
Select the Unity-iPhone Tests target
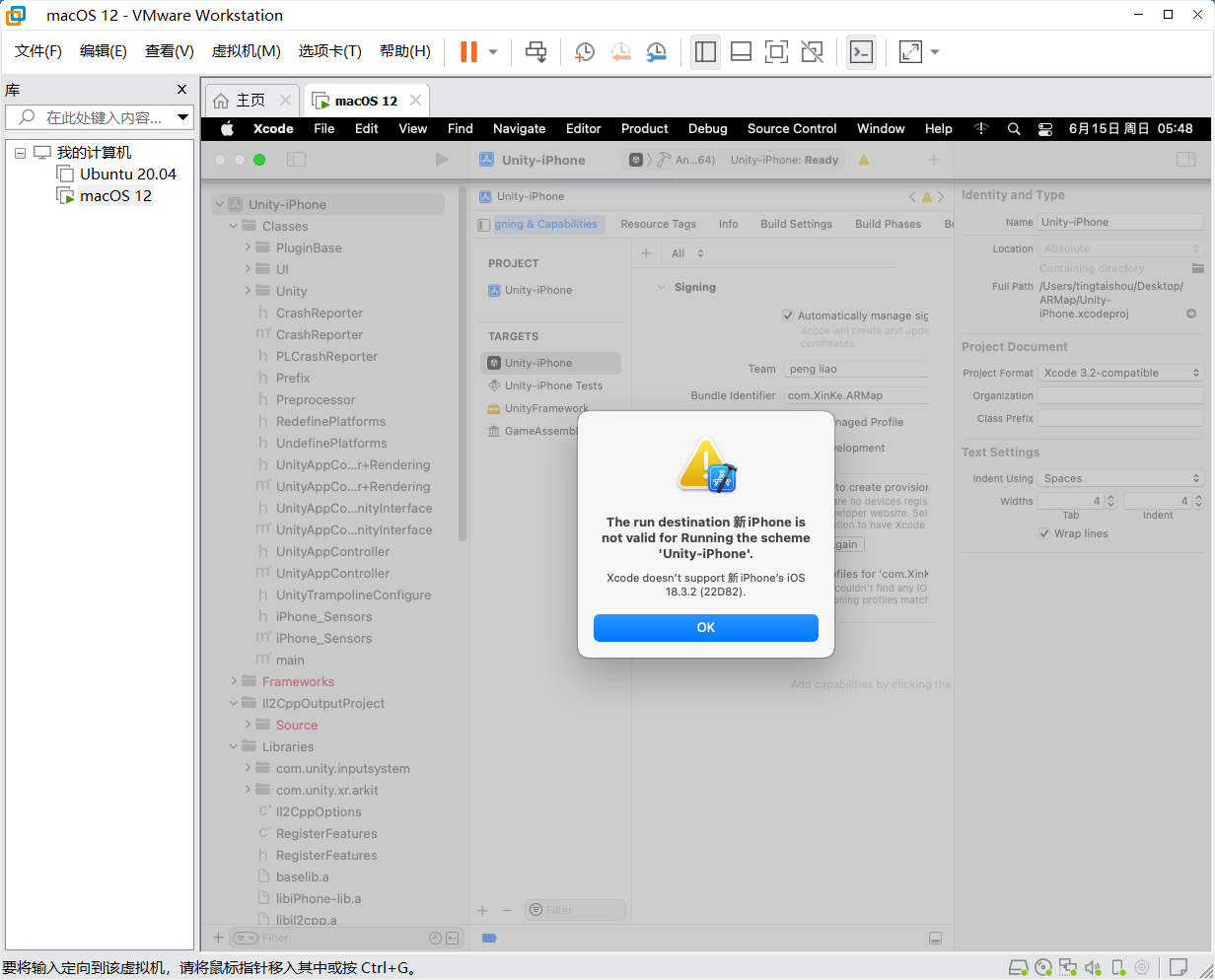(x=553, y=385)
